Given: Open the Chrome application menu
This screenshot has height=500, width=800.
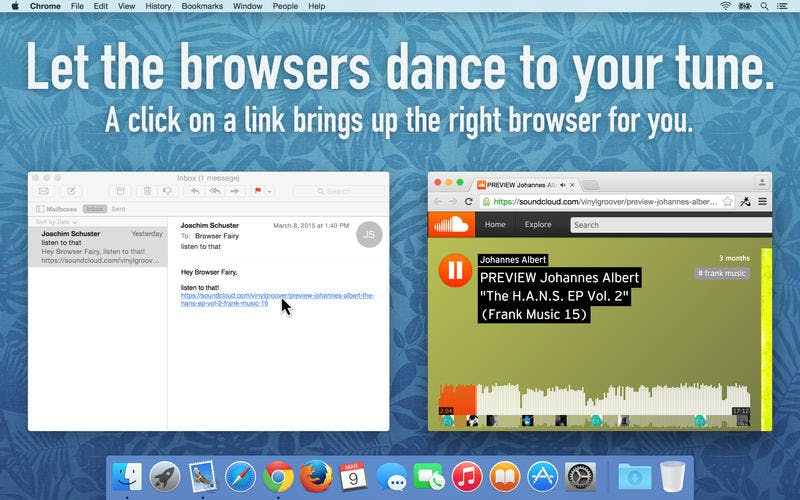Looking at the screenshot, I should [x=45, y=6].
